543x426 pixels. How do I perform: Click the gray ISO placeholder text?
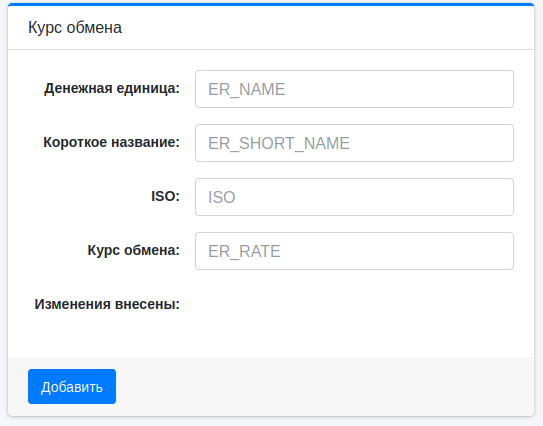click(x=222, y=197)
